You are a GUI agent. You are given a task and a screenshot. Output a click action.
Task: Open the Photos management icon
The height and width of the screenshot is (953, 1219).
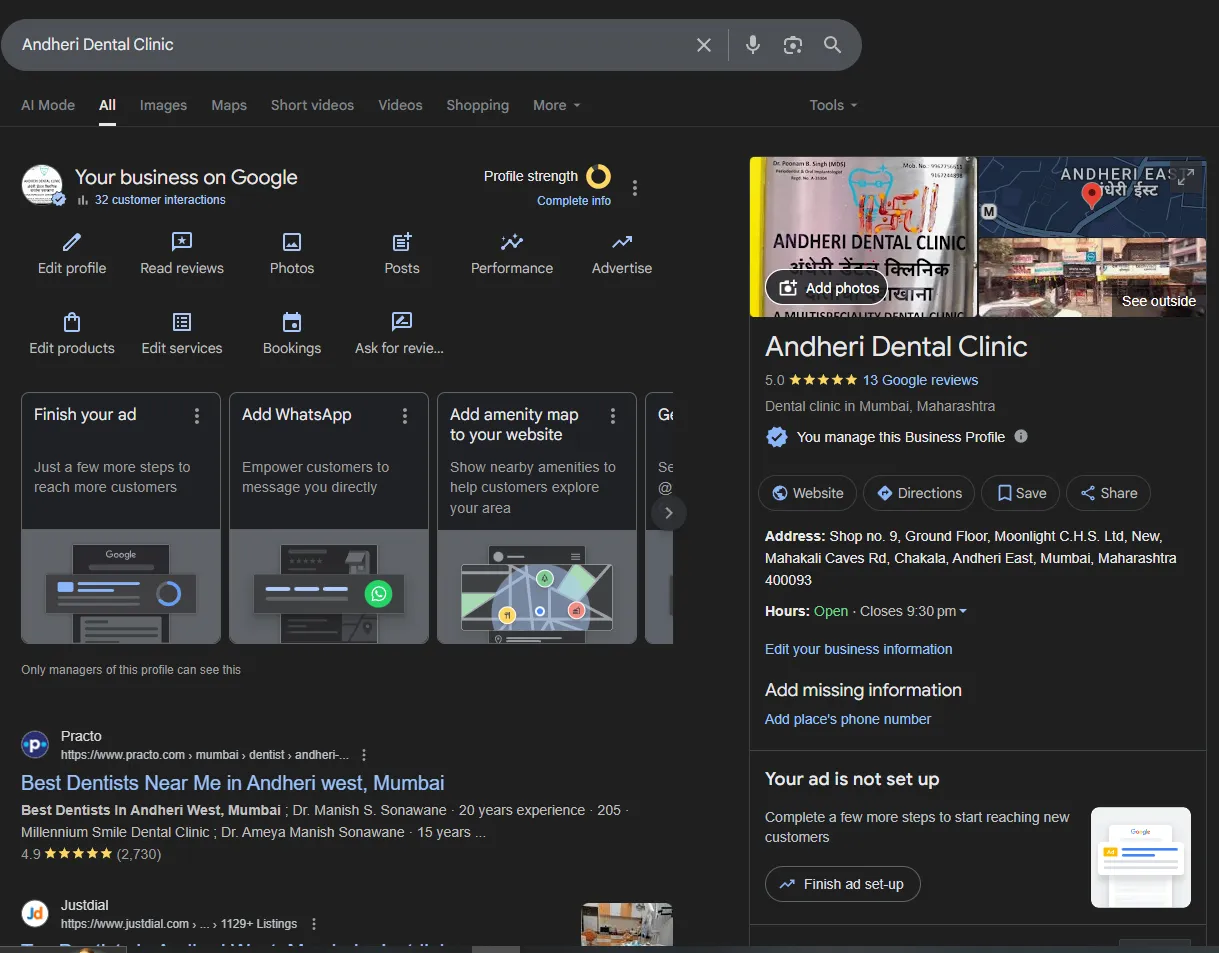point(292,242)
